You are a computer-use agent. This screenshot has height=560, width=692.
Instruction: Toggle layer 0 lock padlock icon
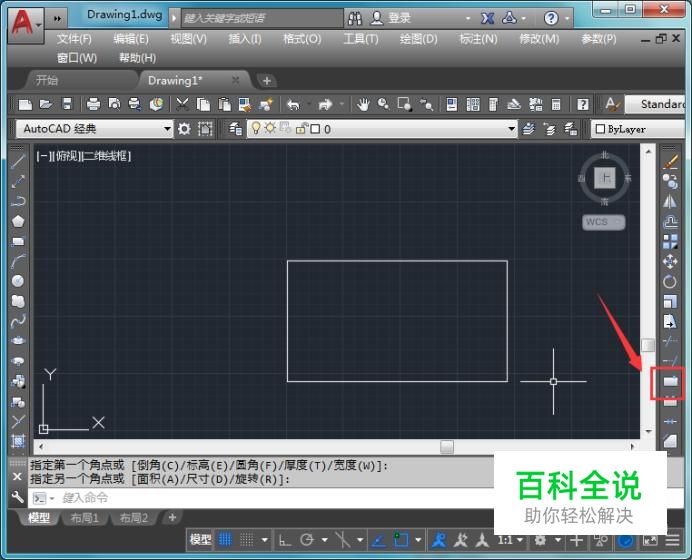301,129
